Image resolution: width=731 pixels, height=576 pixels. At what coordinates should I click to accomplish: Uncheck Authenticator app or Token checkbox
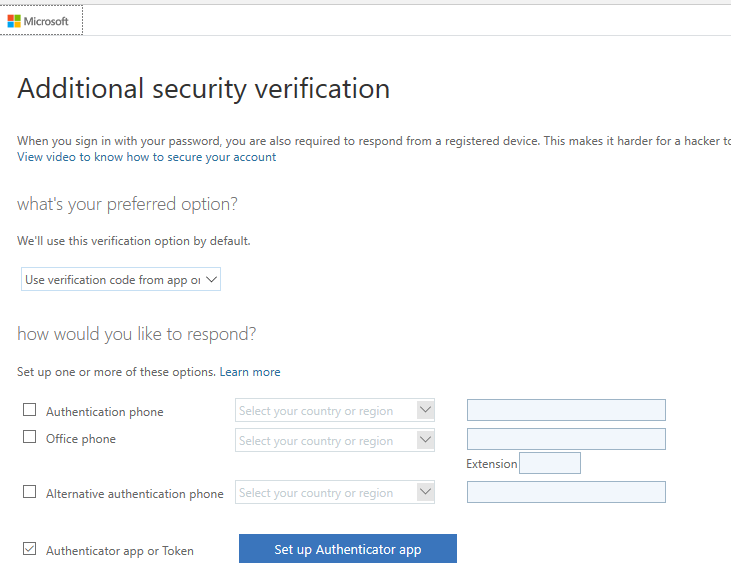click(x=29, y=549)
